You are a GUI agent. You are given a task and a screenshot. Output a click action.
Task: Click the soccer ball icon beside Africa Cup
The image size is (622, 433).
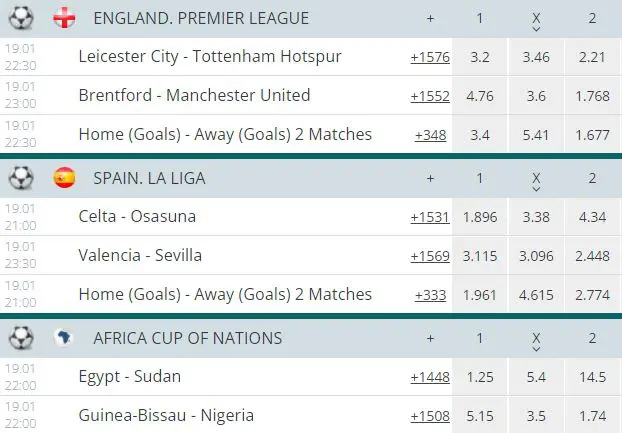point(21,338)
